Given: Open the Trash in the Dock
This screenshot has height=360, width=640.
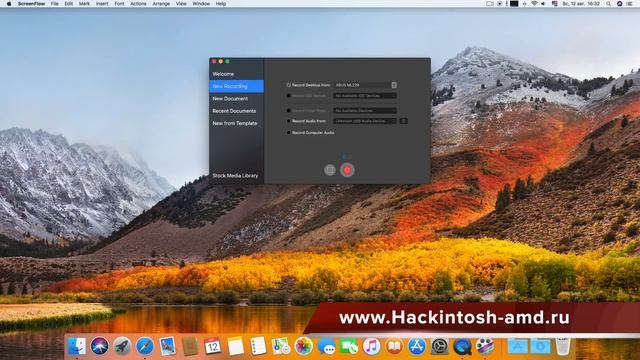Looking at the screenshot, I should click(563, 347).
